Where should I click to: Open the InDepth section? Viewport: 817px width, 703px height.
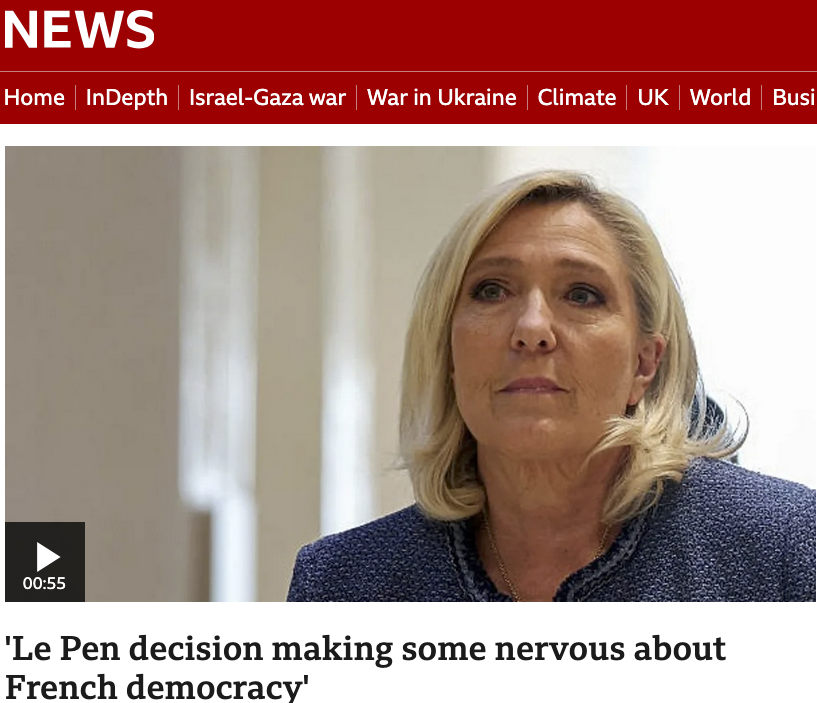coord(127,97)
